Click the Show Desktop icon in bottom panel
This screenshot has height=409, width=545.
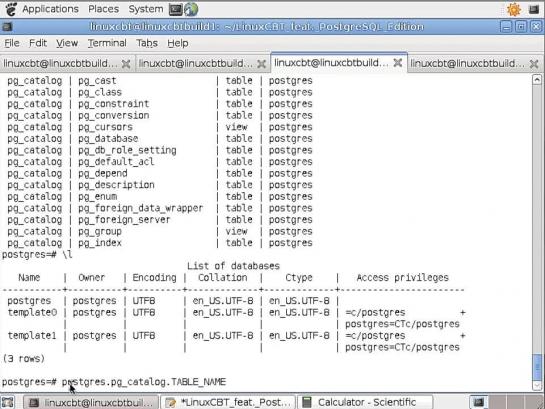8,402
